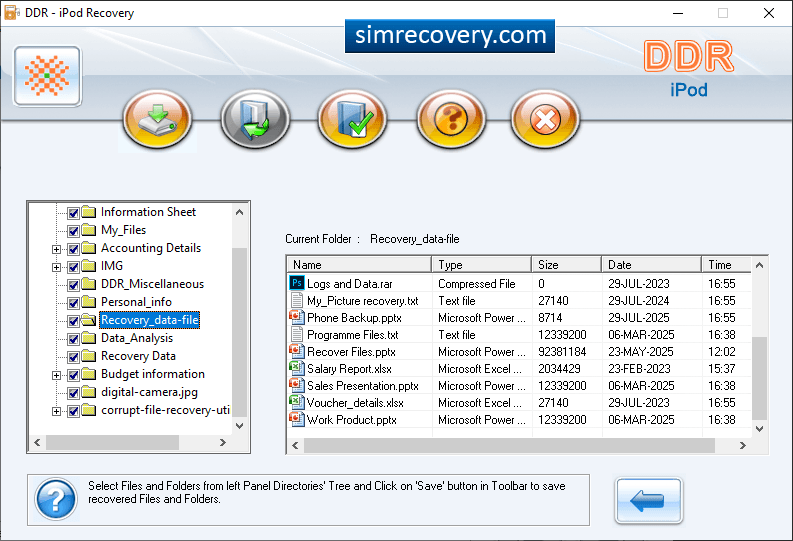Image resolution: width=793 pixels, height=541 pixels.
Task: Sort file list by Time column header
Action: 727,264
